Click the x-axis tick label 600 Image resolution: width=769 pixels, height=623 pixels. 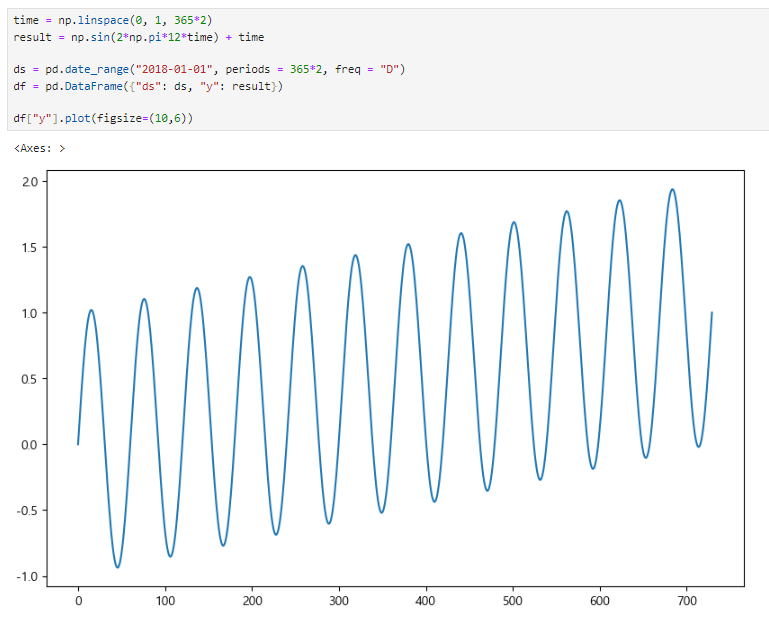(x=600, y=601)
